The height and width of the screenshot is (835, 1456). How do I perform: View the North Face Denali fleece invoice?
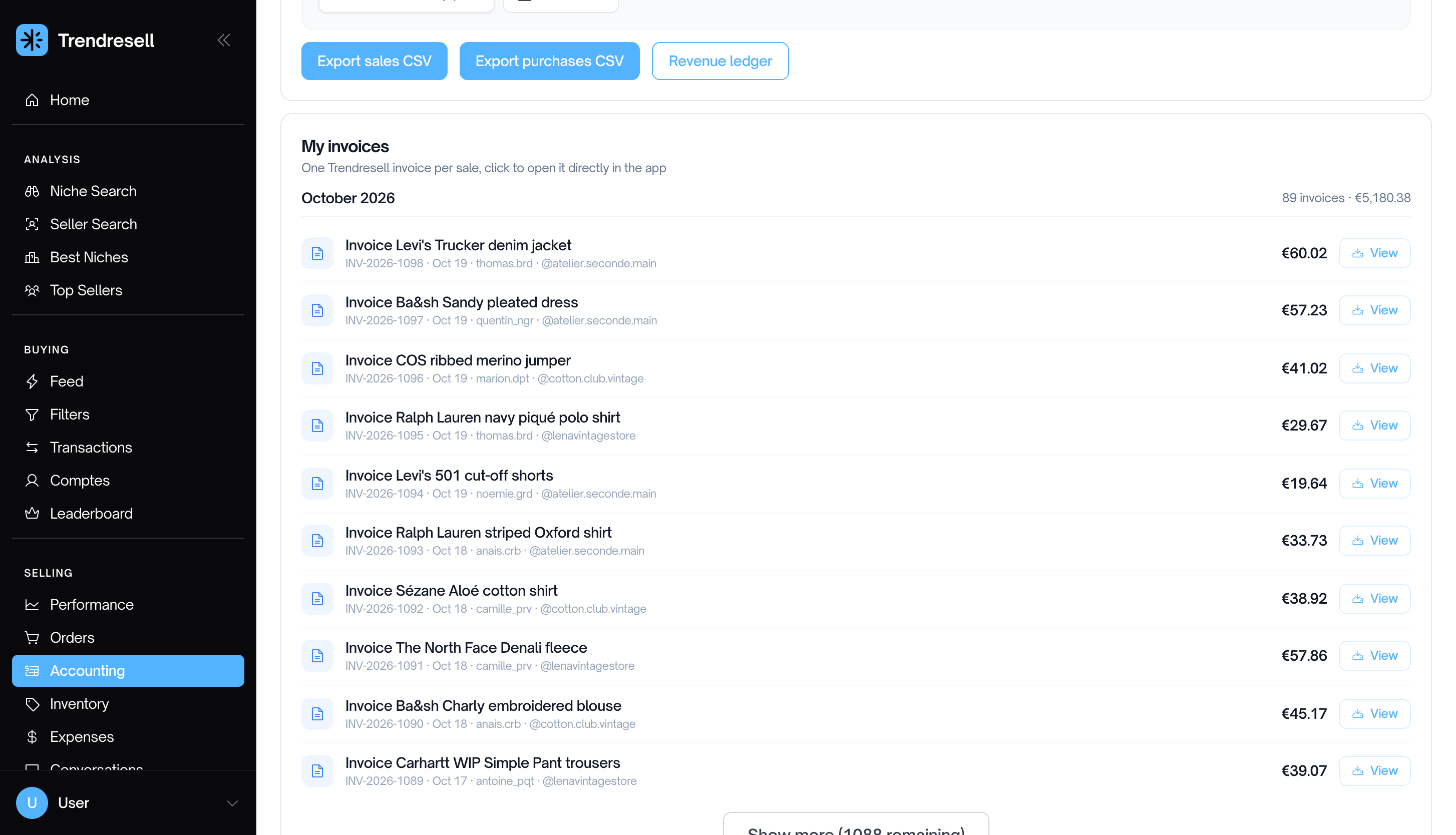[1374, 655]
